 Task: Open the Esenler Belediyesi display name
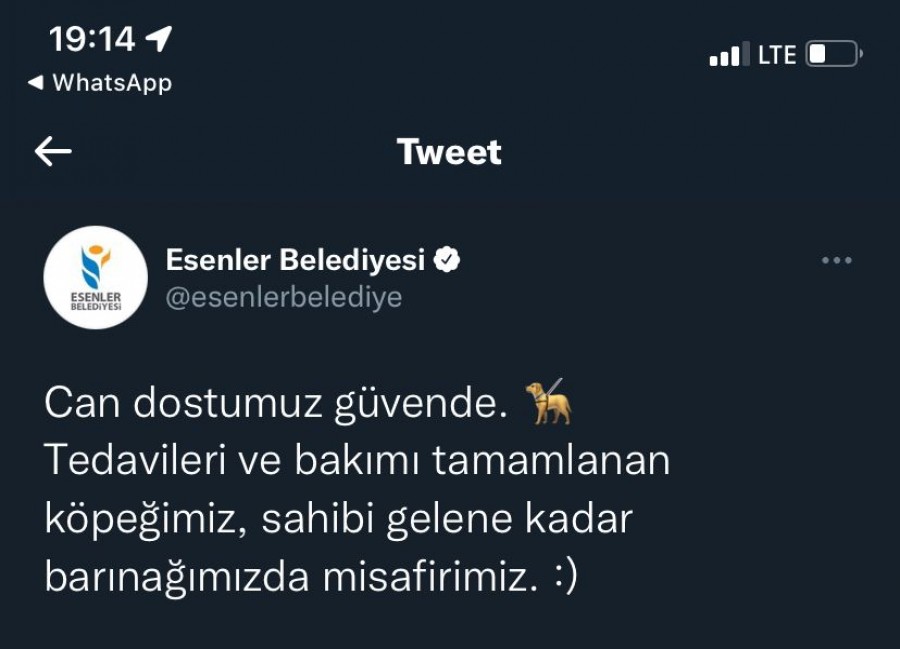(x=295, y=261)
